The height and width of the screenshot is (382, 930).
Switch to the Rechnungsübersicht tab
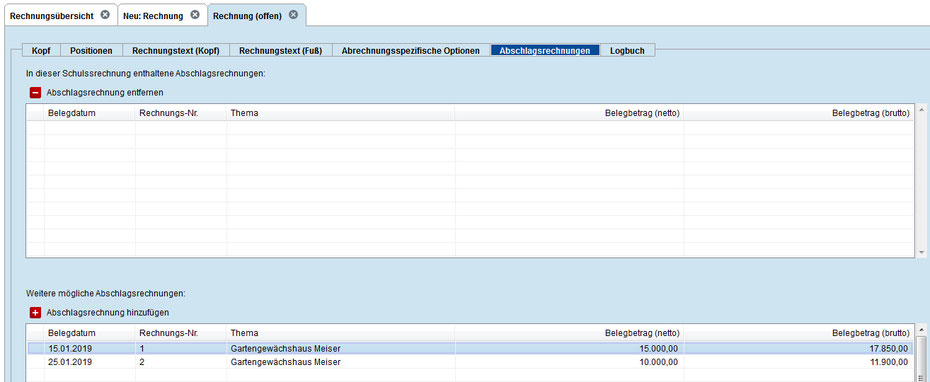52,16
